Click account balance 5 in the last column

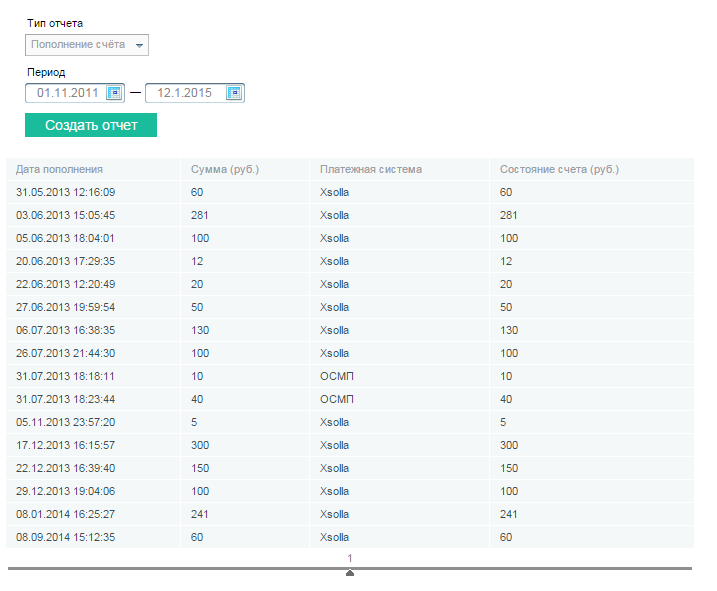click(x=503, y=422)
